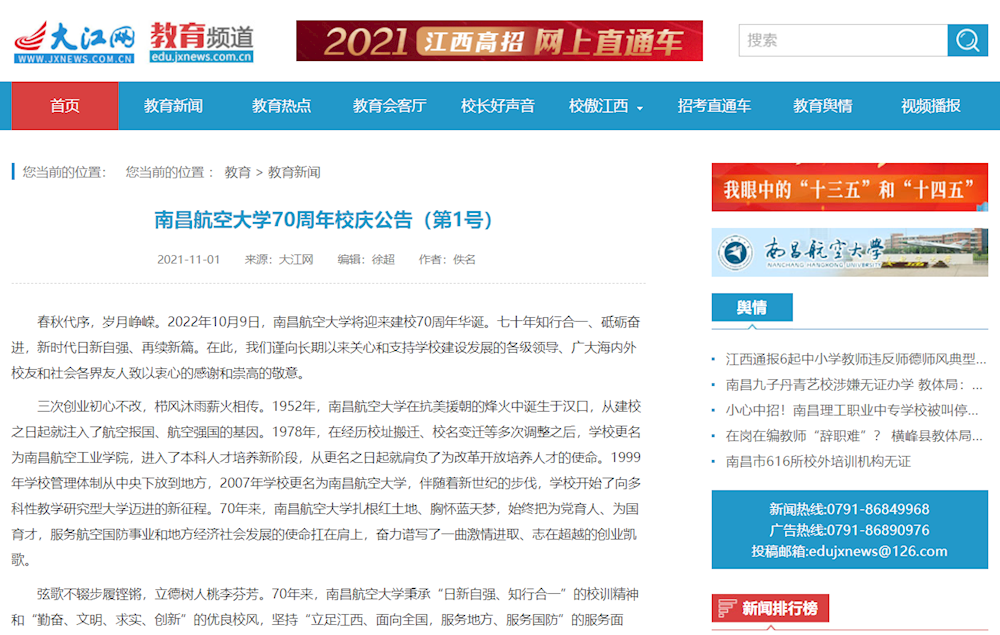The width and height of the screenshot is (1000, 635).
Task: Open the 2021 江西高招 网上直通车 banner
Action: coord(499,41)
